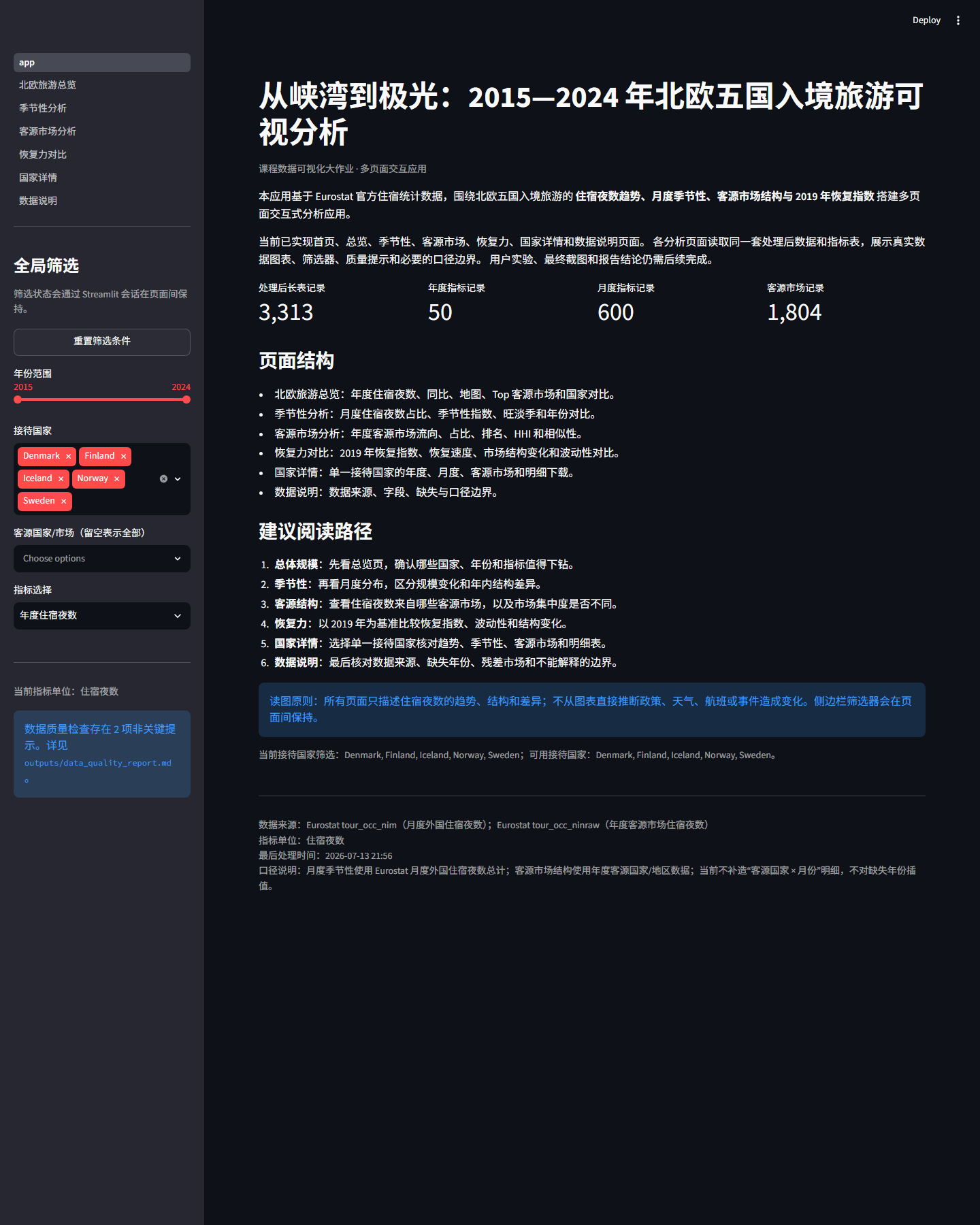This screenshot has height=1225, width=980.
Task: Click the 2015 start handle of 年份范围 slider
Action: click(18, 399)
